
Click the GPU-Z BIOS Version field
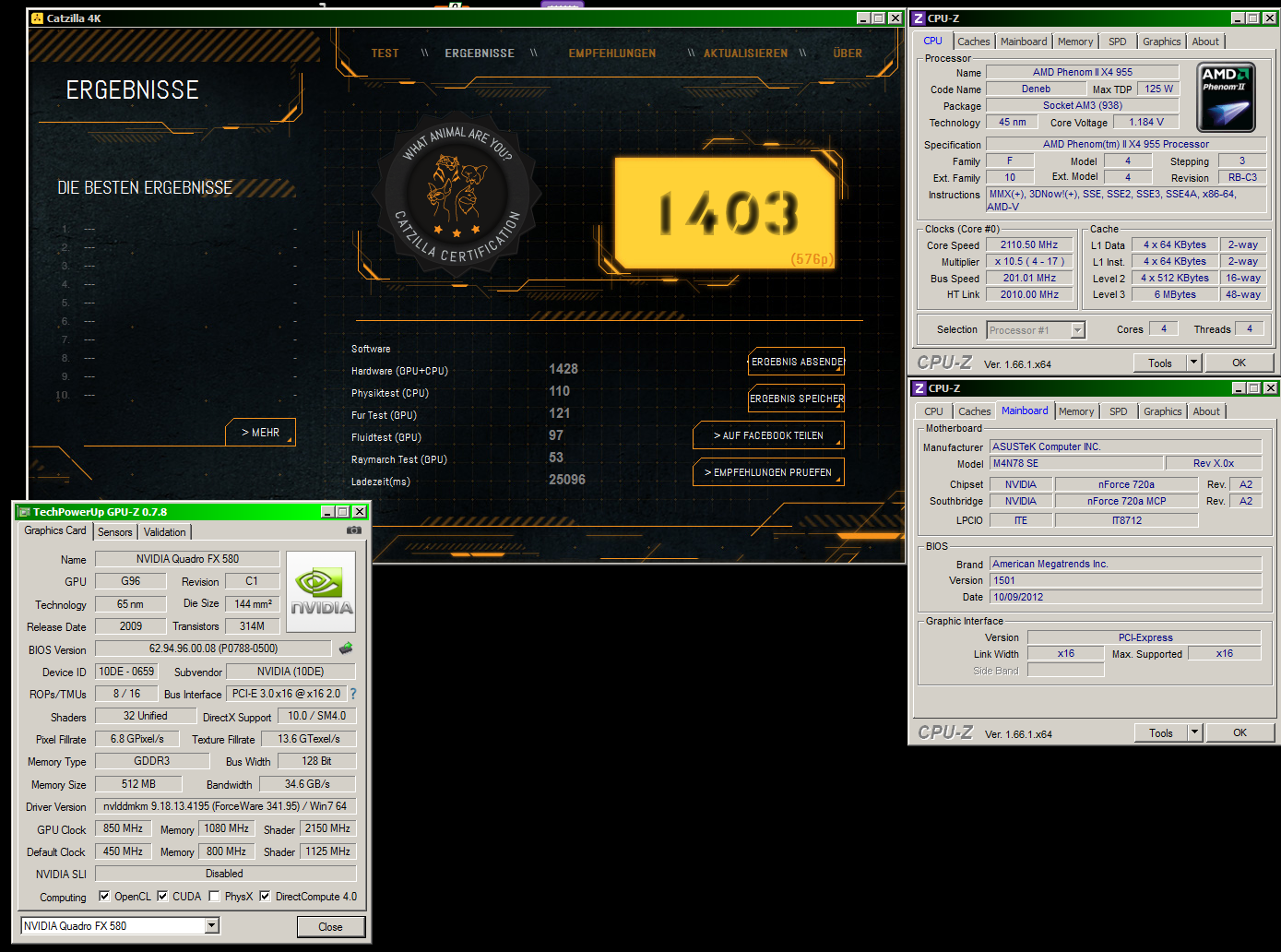point(213,649)
